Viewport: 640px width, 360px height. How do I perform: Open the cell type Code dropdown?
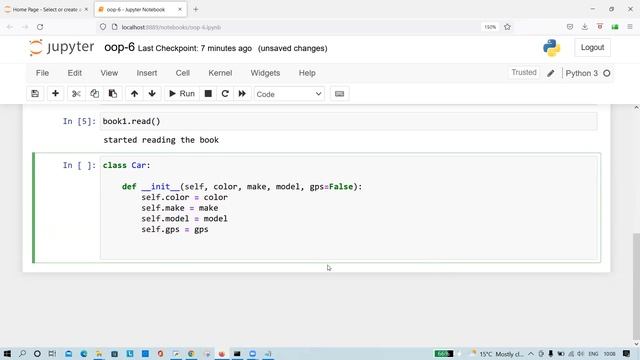click(289, 94)
